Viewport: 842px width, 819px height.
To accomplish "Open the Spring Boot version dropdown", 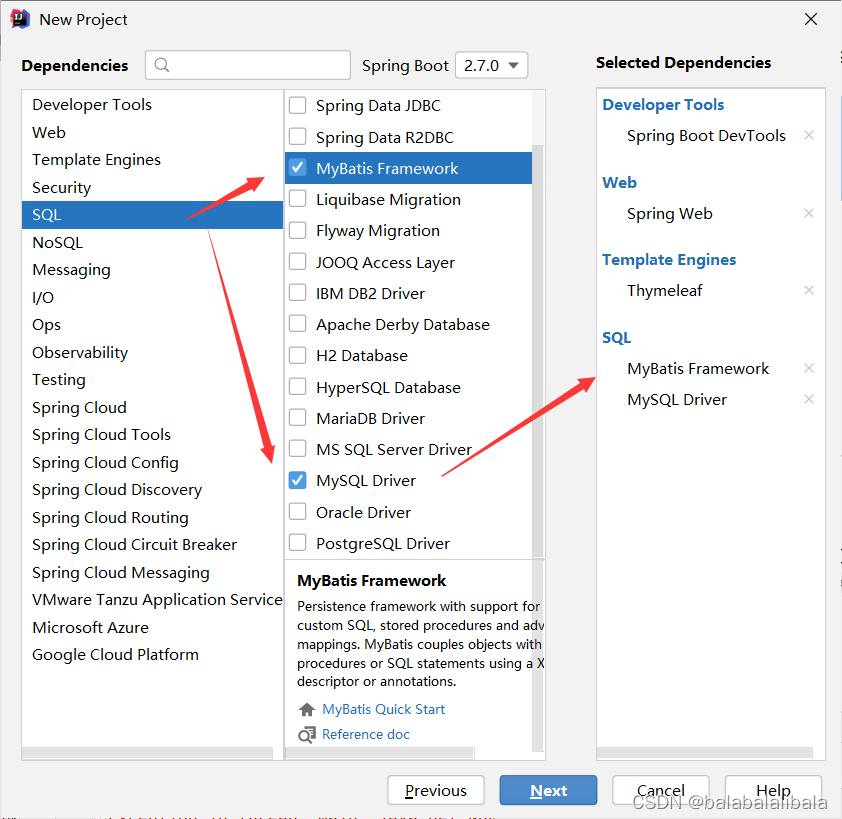I will (x=491, y=66).
